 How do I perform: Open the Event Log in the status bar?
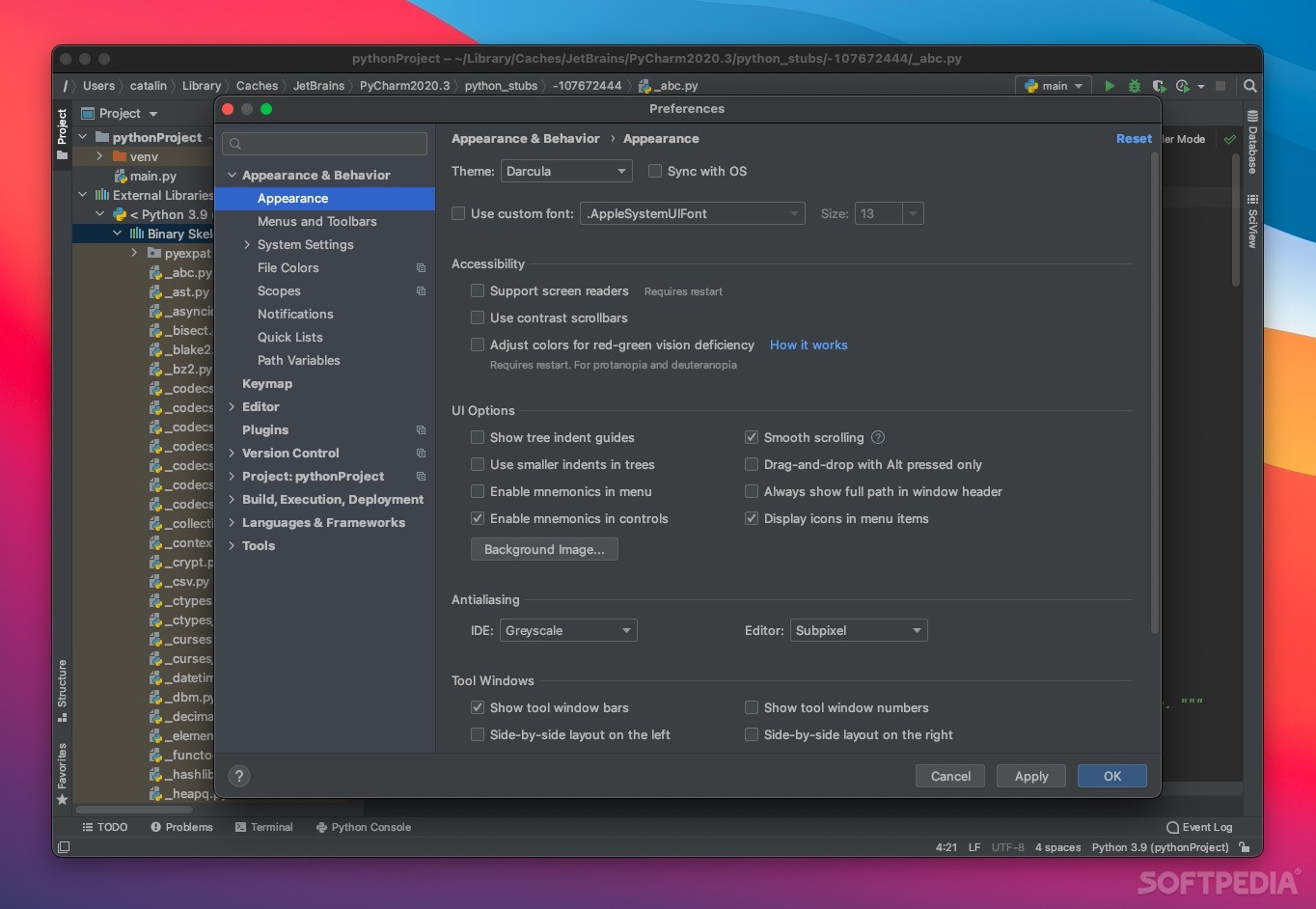tap(1199, 827)
